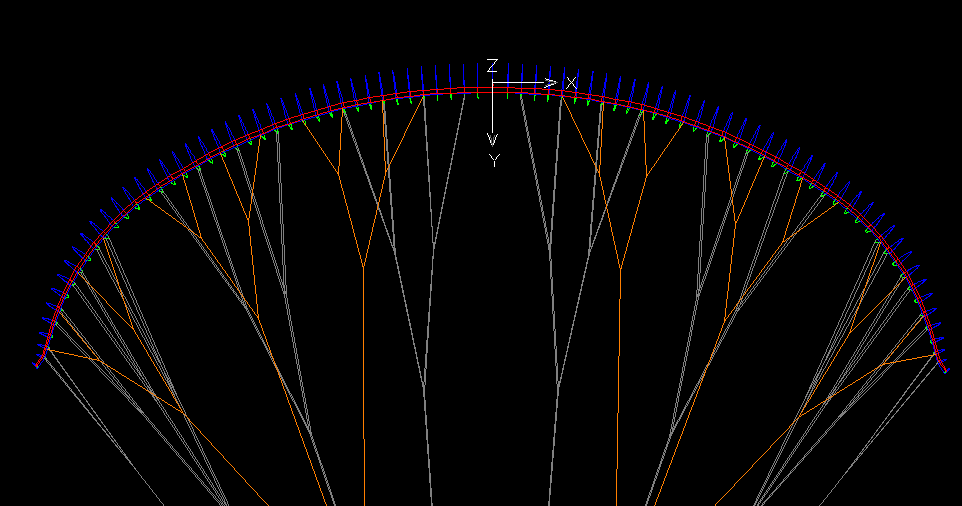
Task: Click the grey line junction left of center
Action: click(x=425, y=386)
